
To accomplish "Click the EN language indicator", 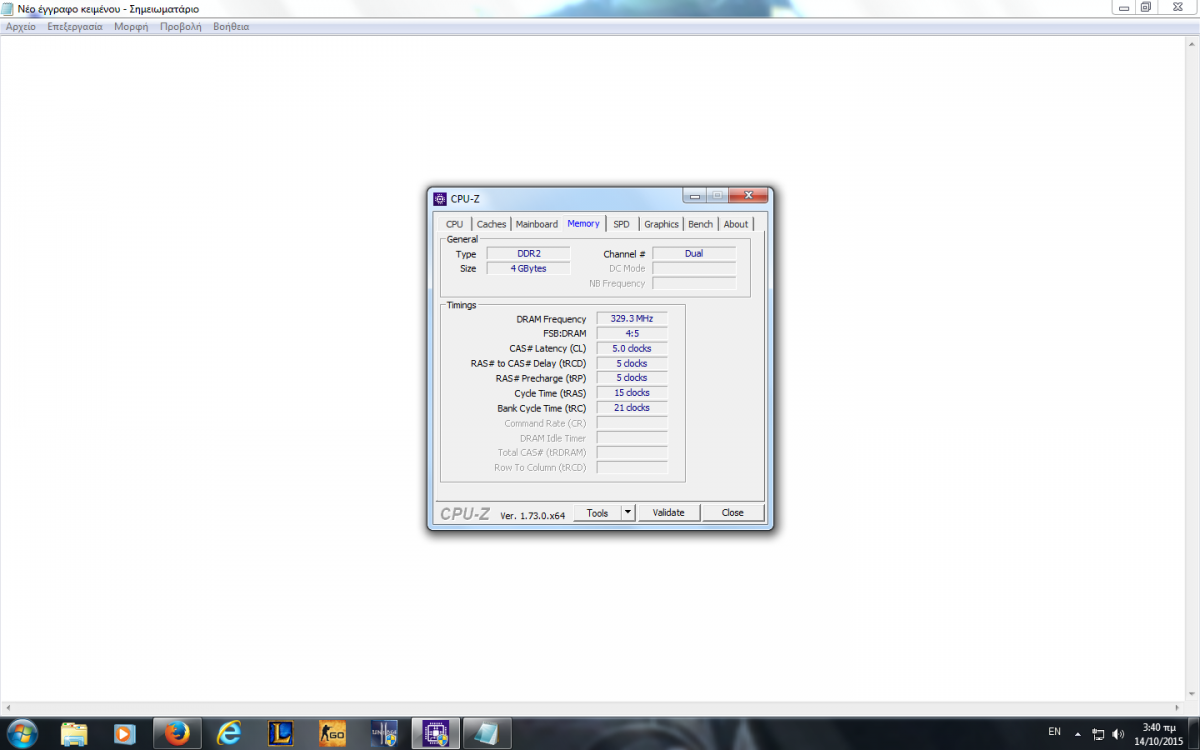I will 1054,732.
